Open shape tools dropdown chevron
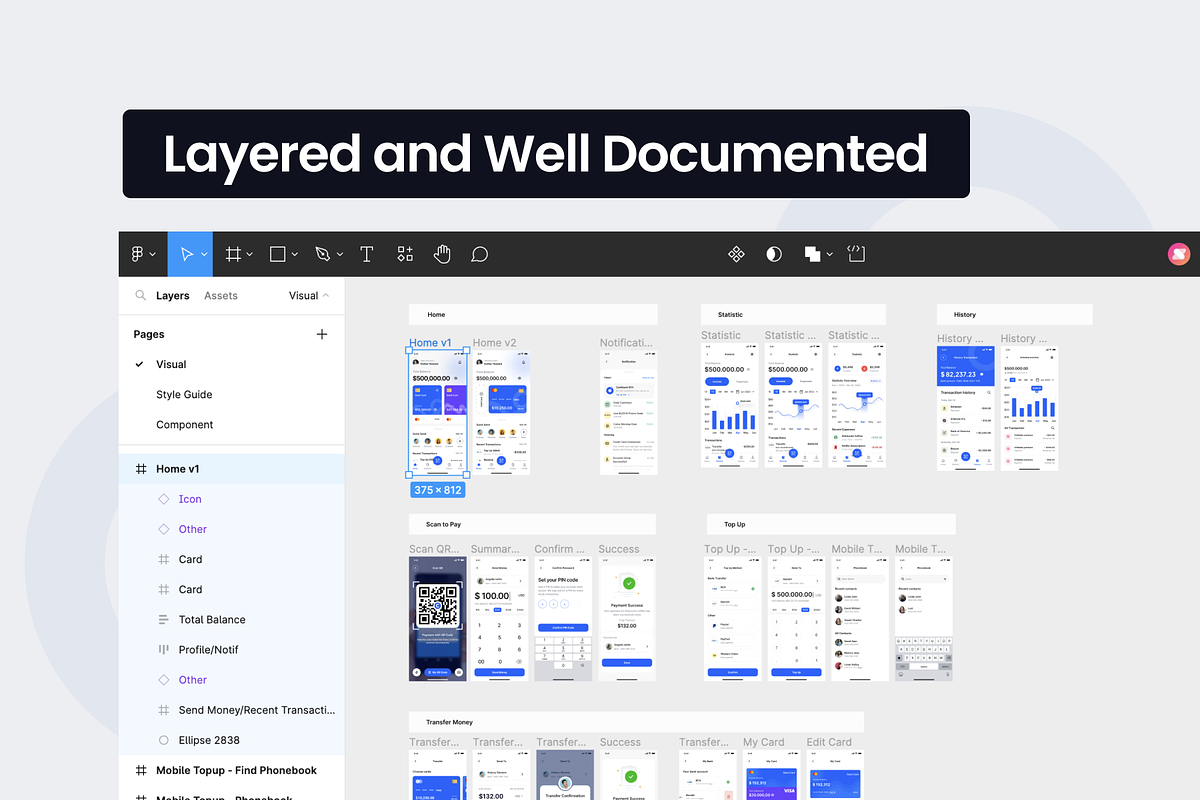This screenshot has height=800, width=1200. point(295,255)
